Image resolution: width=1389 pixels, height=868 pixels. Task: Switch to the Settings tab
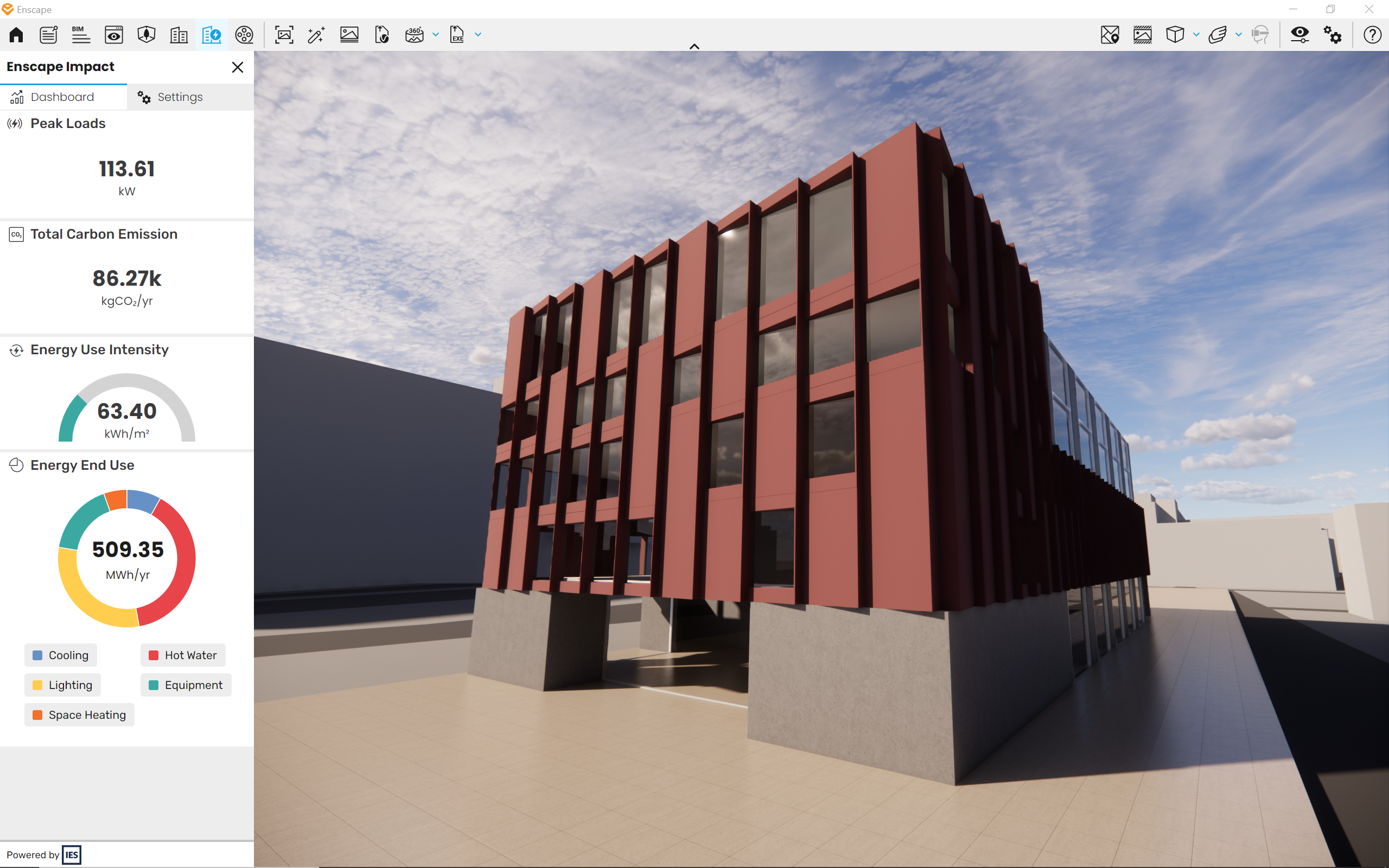tap(190, 97)
